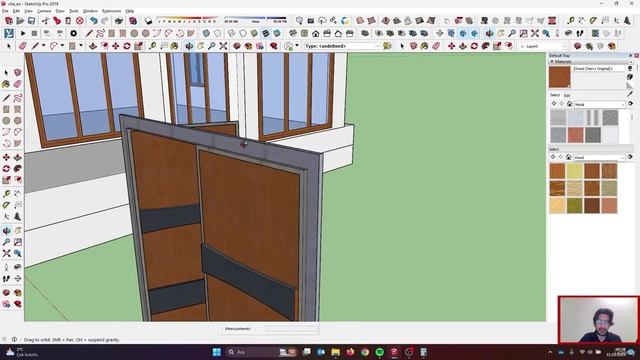Adjust the shadow month slider
The width and height of the screenshot is (640, 360).
[x=188, y=20]
